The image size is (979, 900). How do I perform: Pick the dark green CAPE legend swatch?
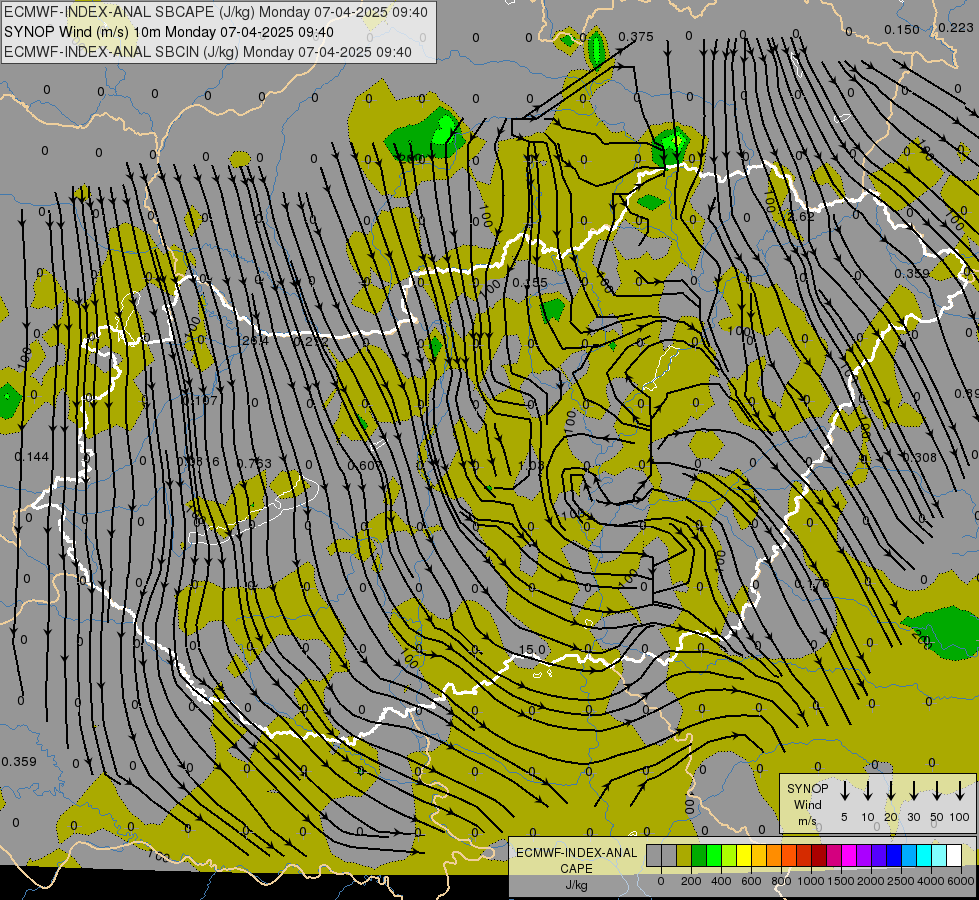pyautogui.click(x=699, y=856)
